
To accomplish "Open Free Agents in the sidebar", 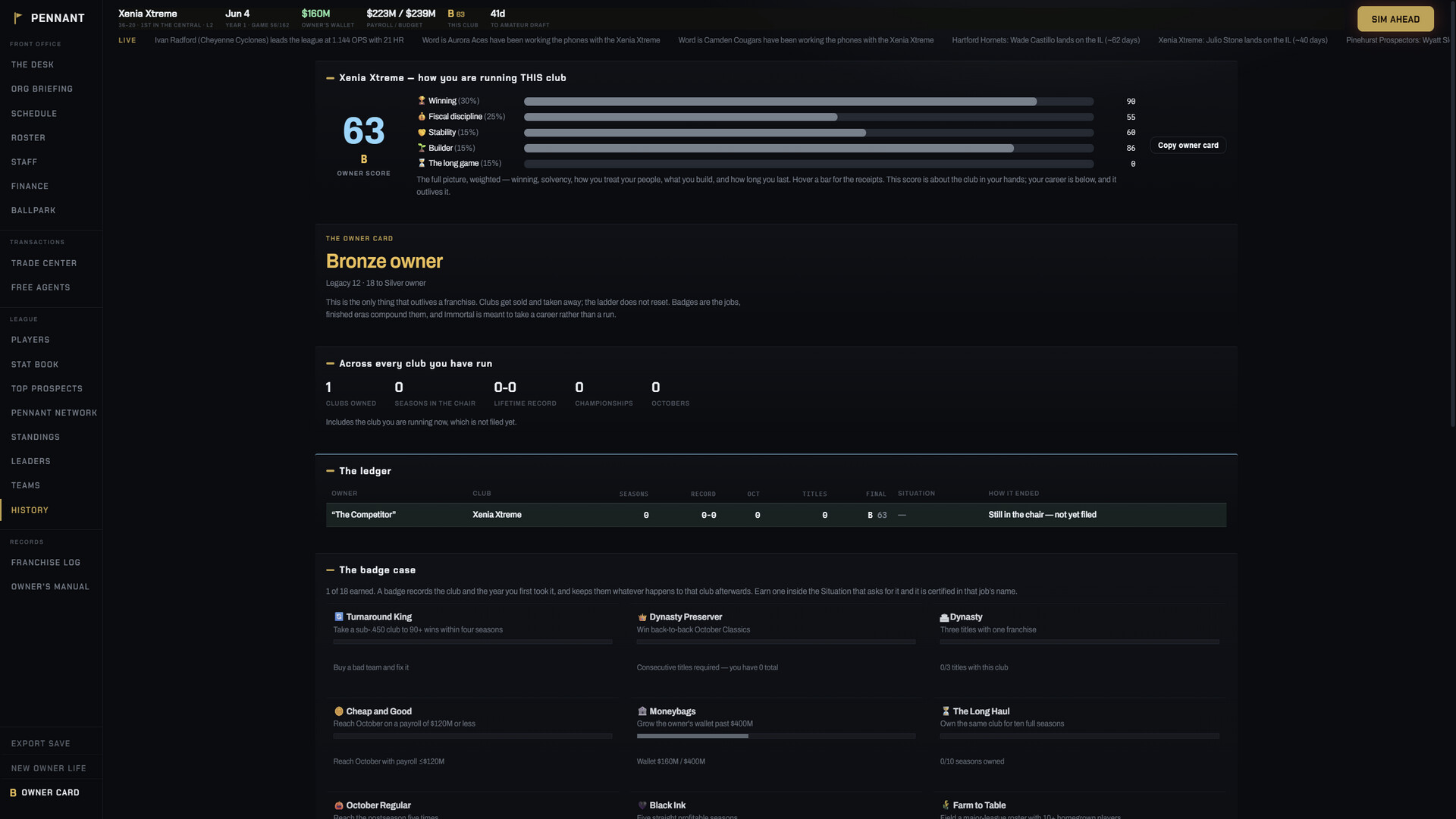I will pyautogui.click(x=51, y=287).
